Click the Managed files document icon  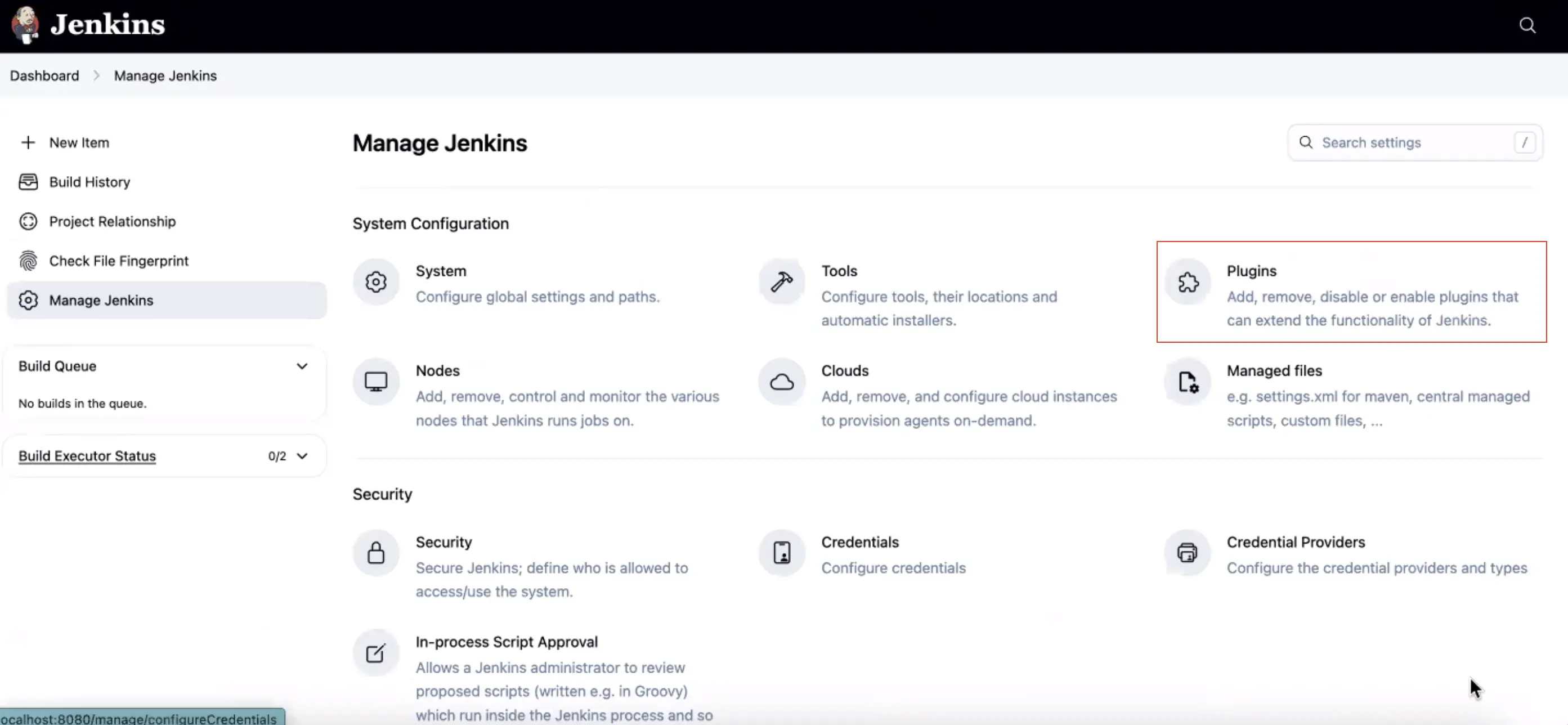coord(1188,382)
